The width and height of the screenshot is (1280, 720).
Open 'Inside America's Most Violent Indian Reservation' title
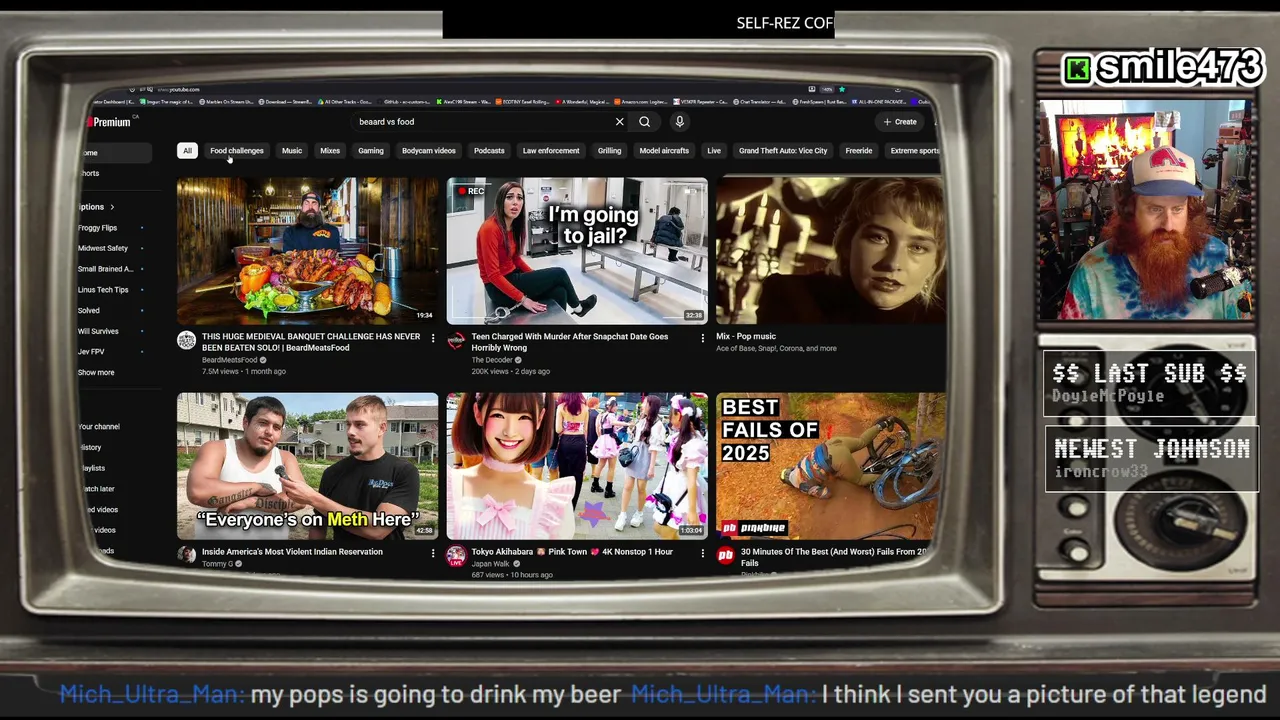(x=292, y=552)
